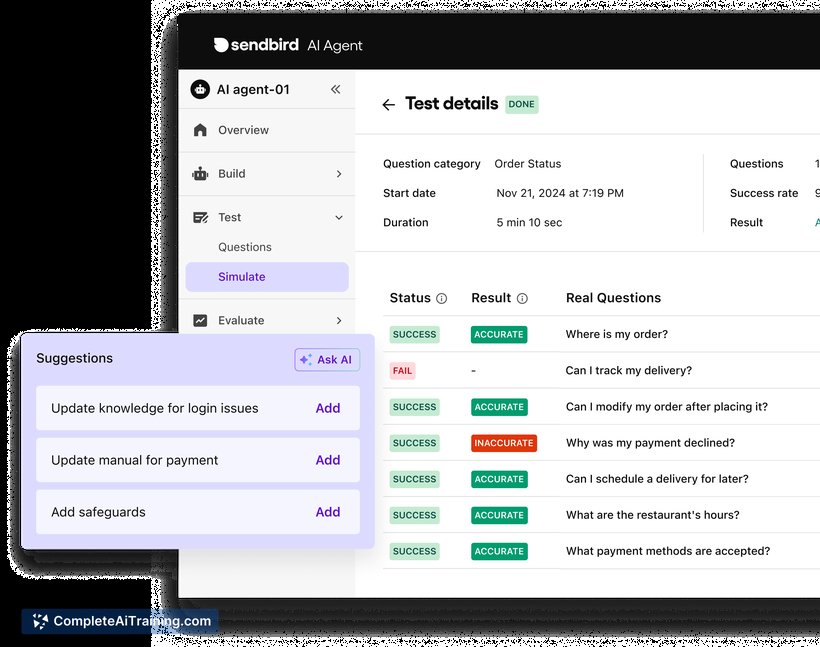This screenshot has height=647, width=820.
Task: Click the Build robot icon
Action: pos(200,174)
